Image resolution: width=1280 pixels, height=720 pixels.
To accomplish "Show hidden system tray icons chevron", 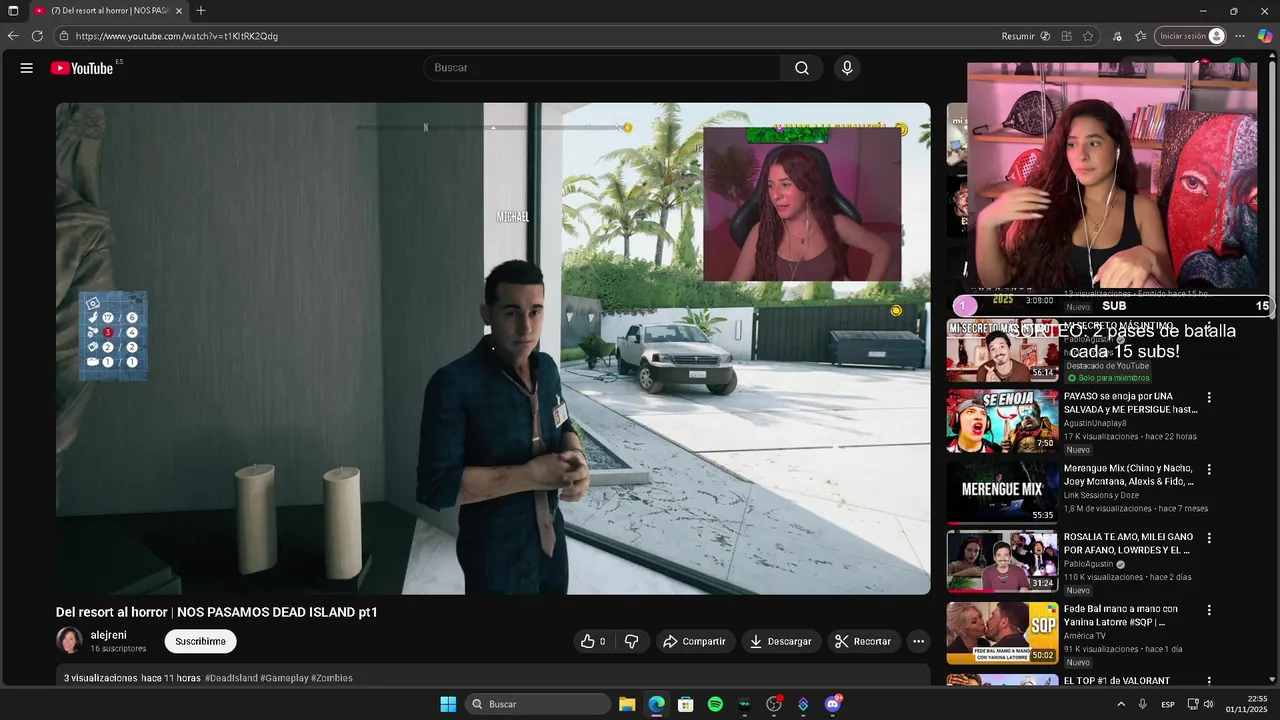I will tap(1121, 704).
